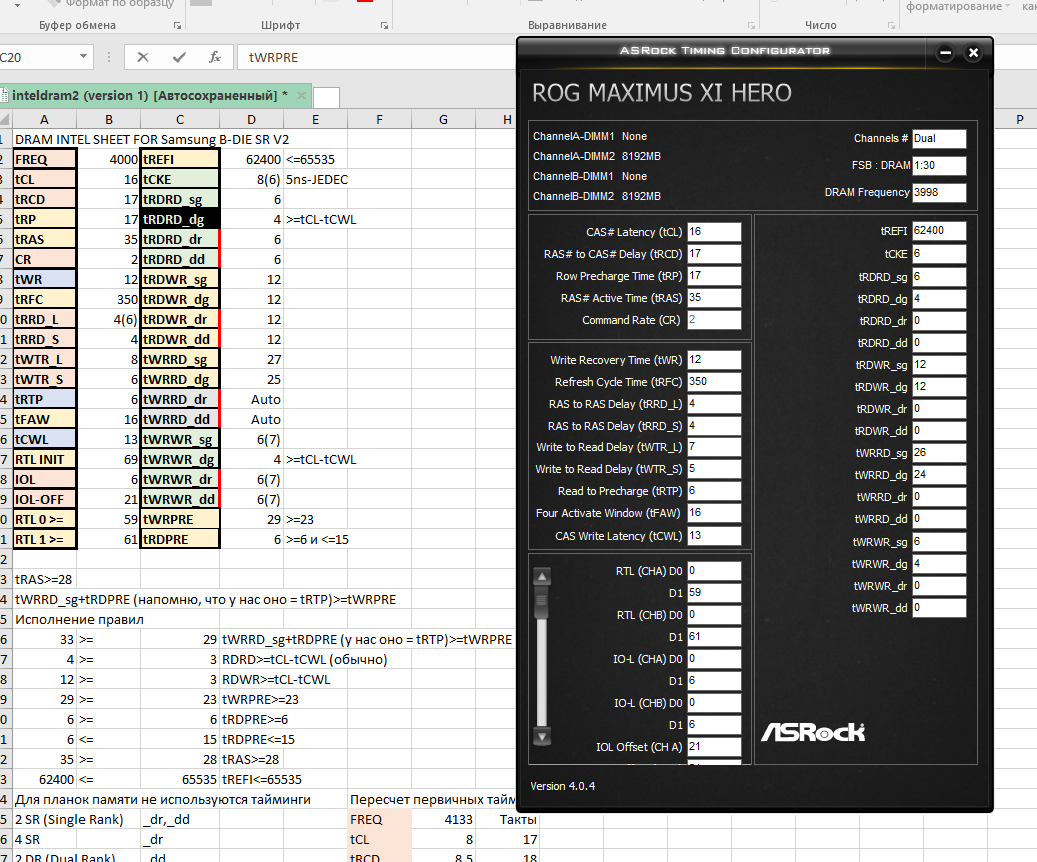This screenshot has height=862, width=1037.
Task: Click the tCWL 13 field in Configurator
Action: [714, 536]
